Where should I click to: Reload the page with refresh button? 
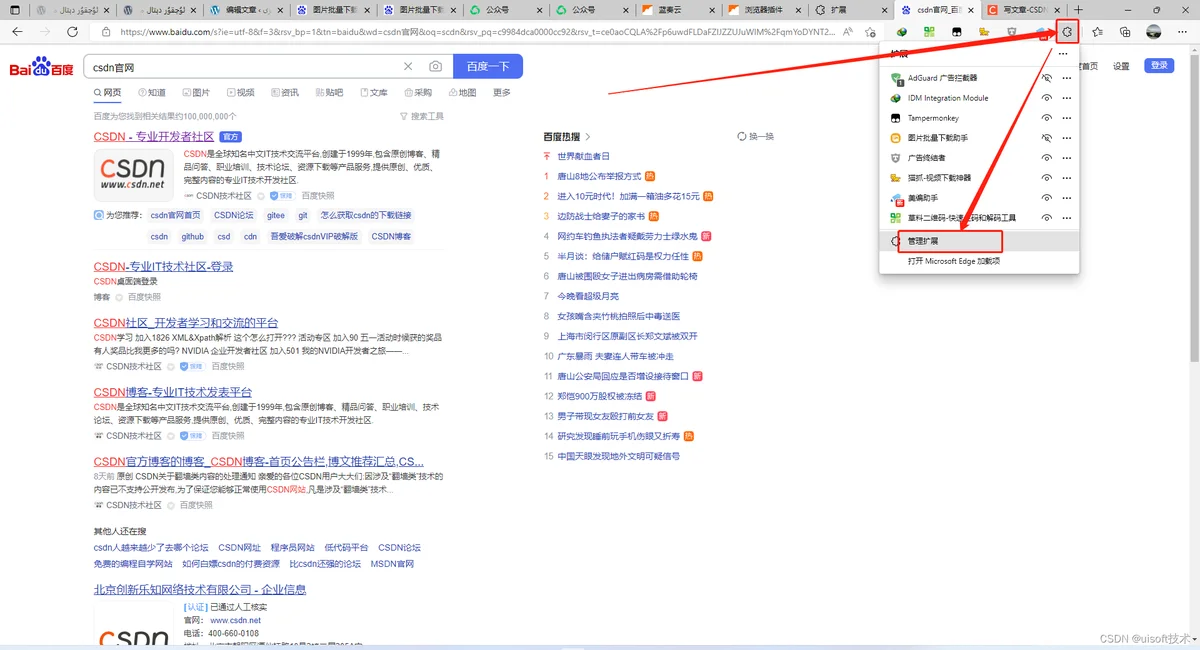(72, 32)
